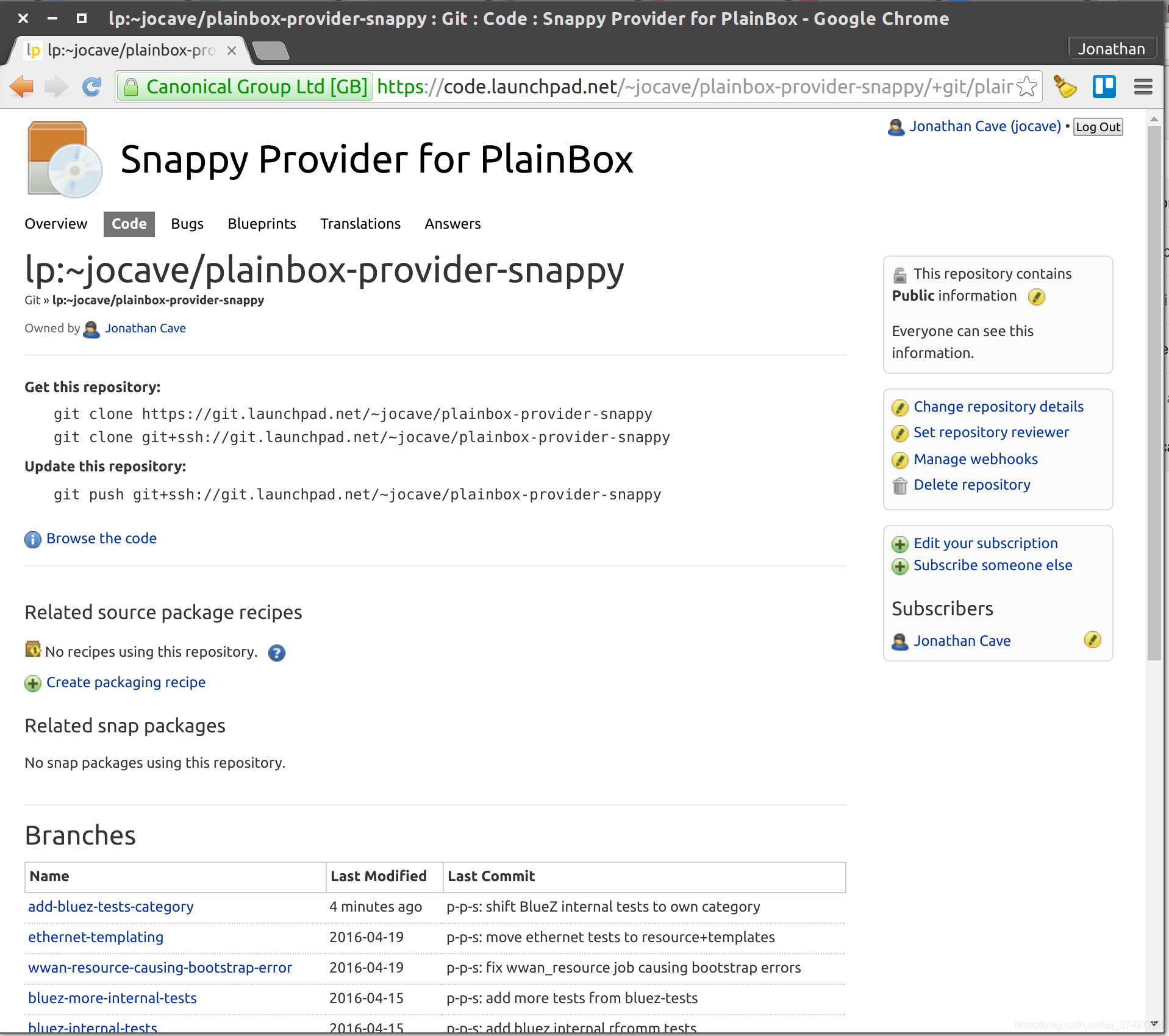Click the '4 minutes ago' cell
The image size is (1169, 1036).
coord(376,907)
